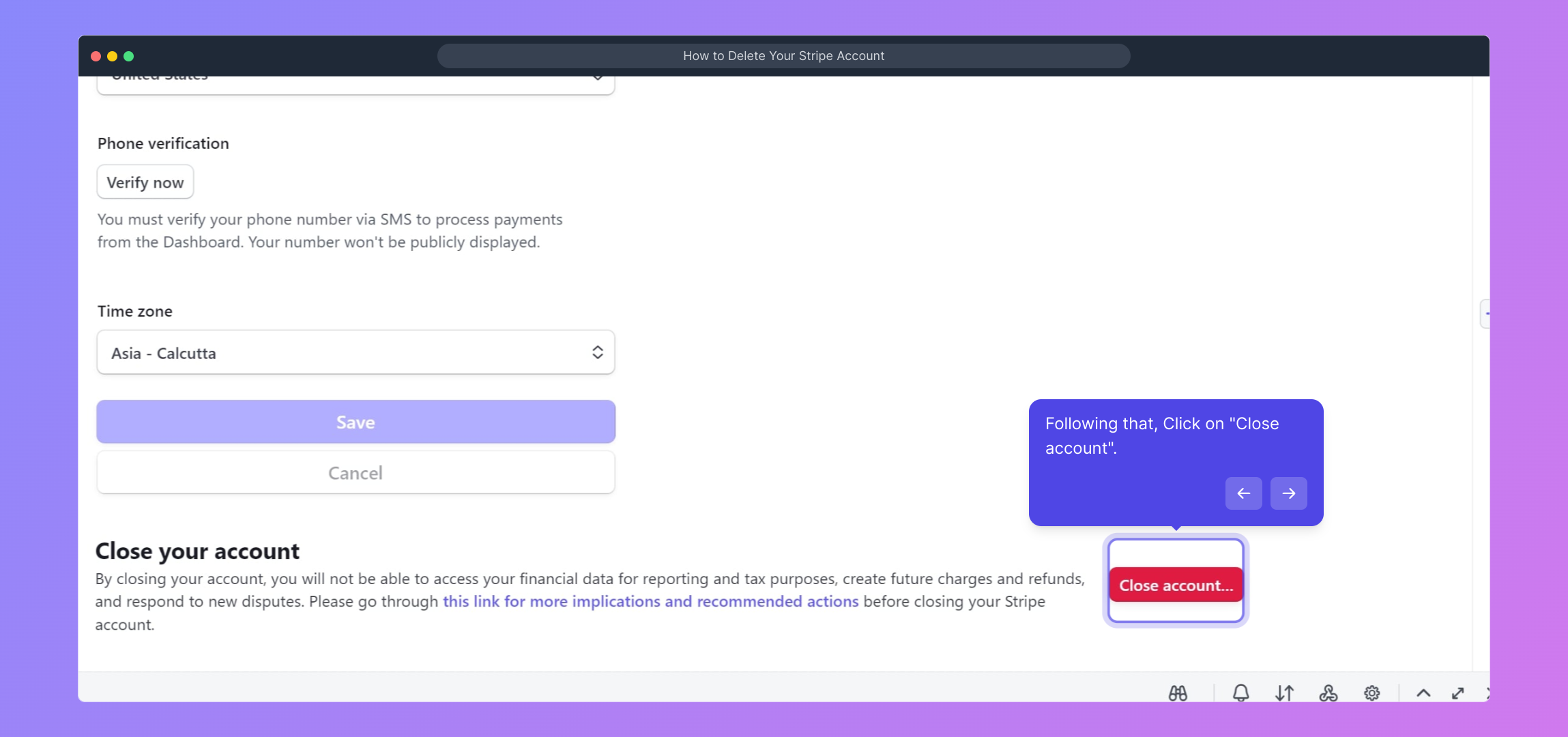1568x737 pixels.
Task: Open the Asia - Calcutta time zone dropdown
Action: 355,353
